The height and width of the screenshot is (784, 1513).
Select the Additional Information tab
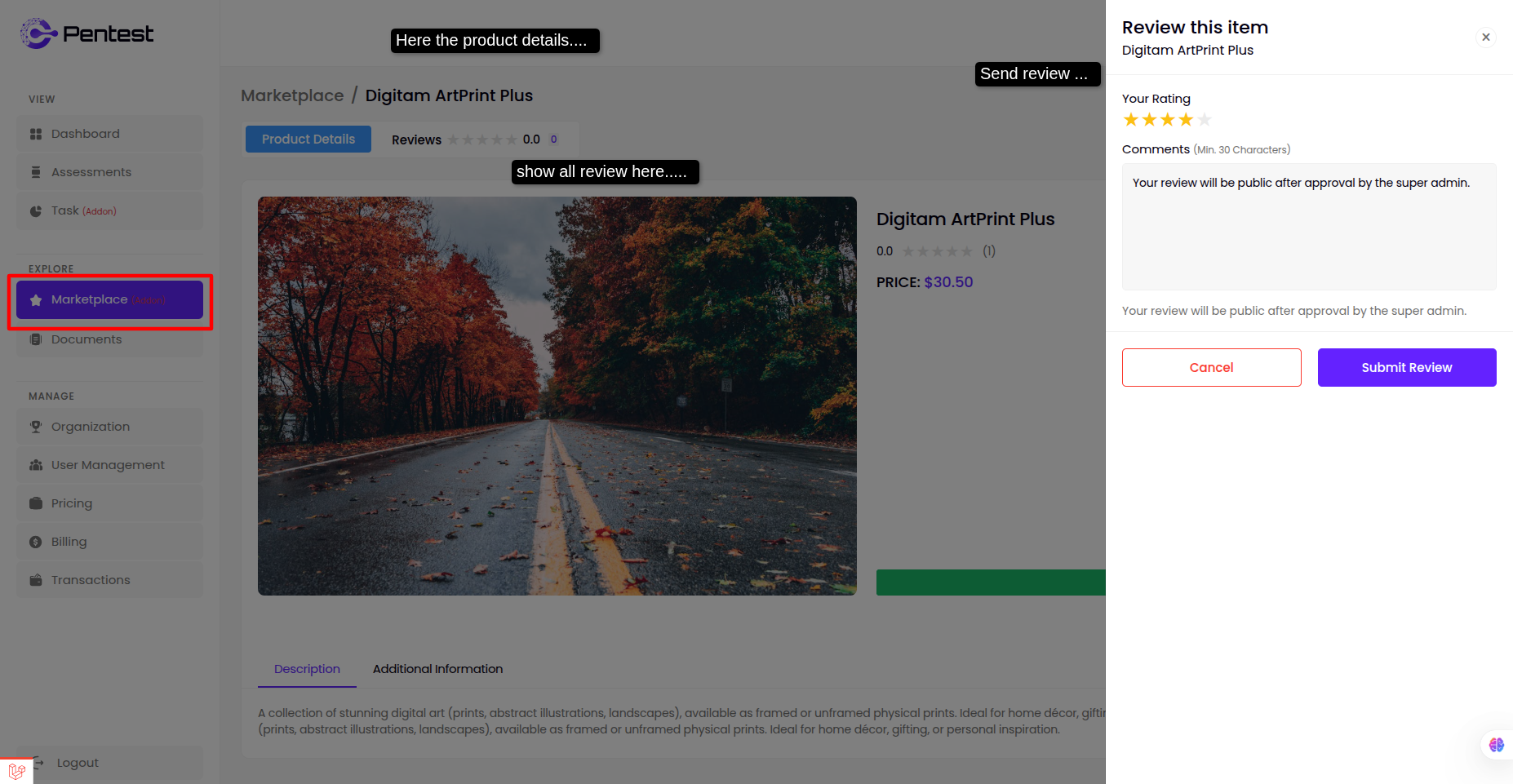pyautogui.click(x=437, y=669)
